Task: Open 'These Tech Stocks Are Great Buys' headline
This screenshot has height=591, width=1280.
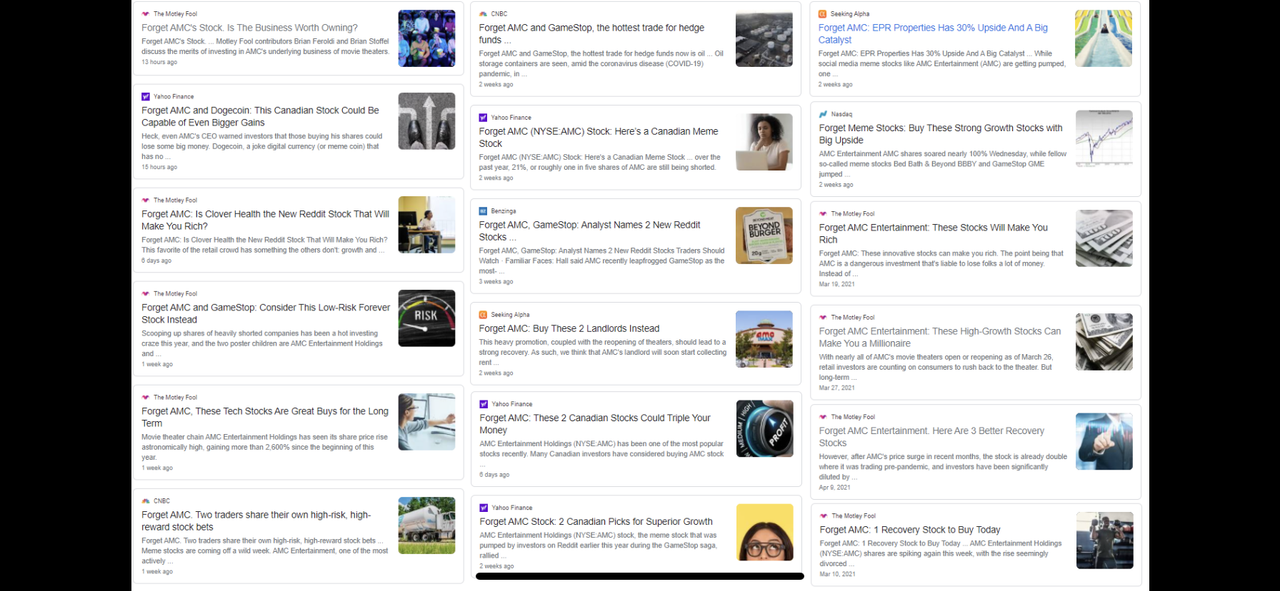Action: click(265, 417)
